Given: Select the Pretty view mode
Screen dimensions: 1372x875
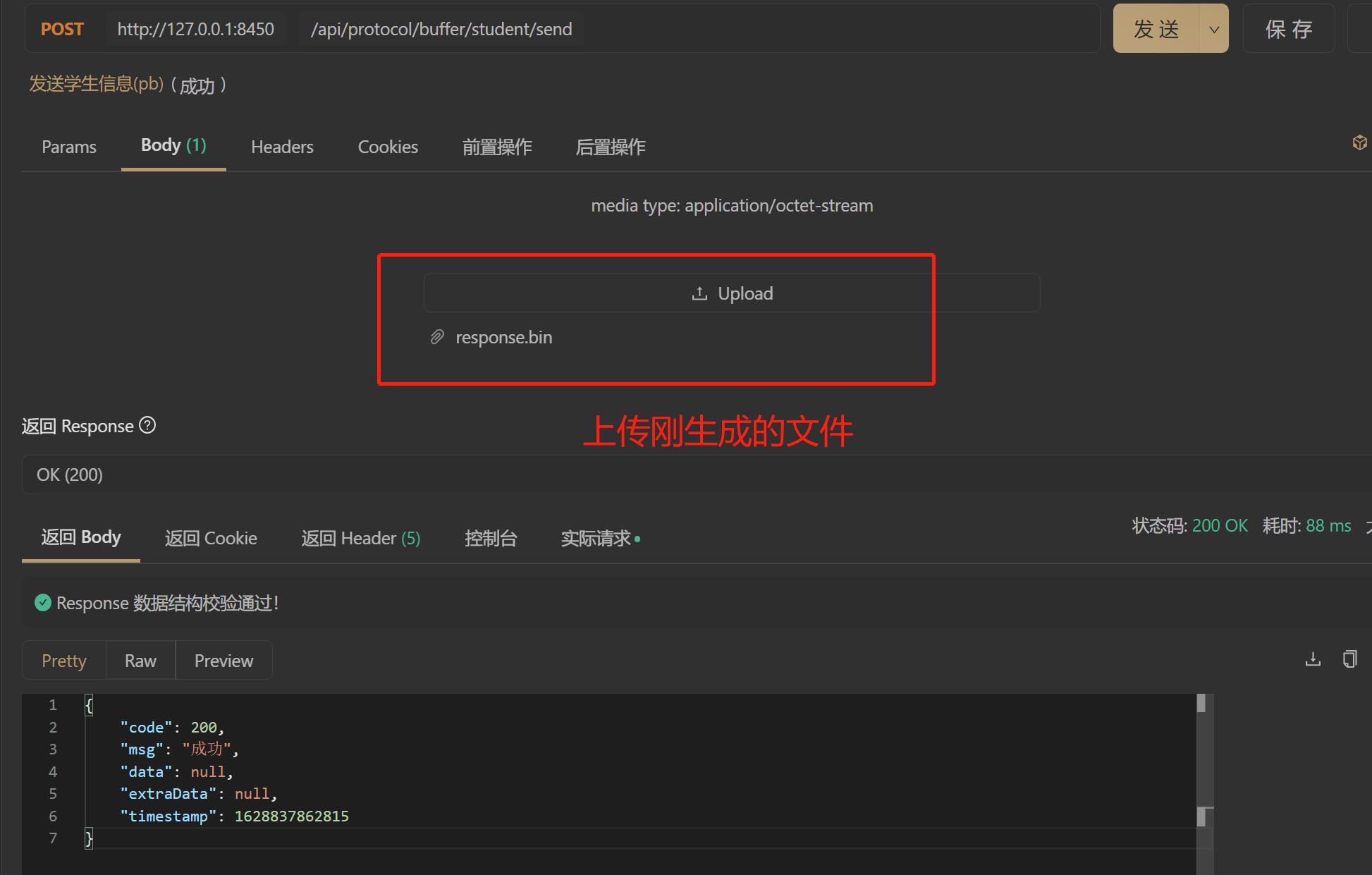Looking at the screenshot, I should (64, 661).
